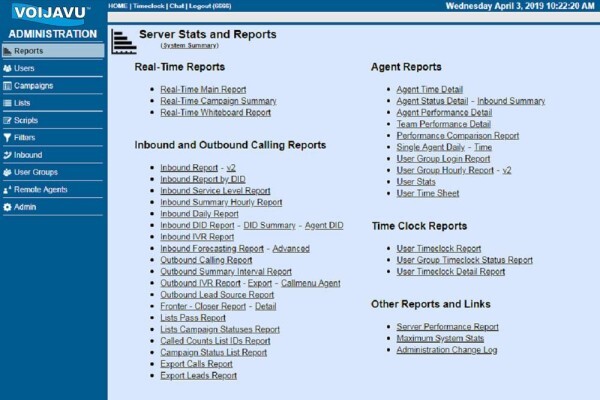Click the Filters funnel icon
This screenshot has height=400, width=600.
click(7, 137)
